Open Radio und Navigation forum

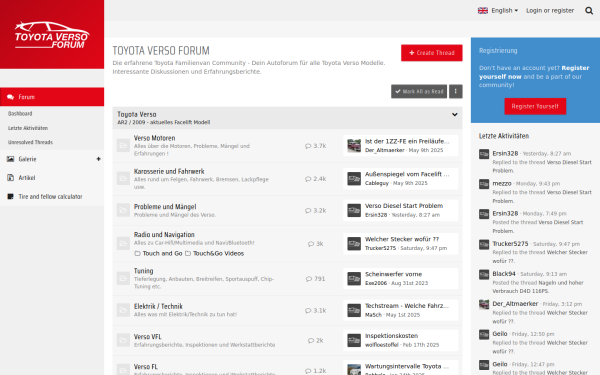pyautogui.click(x=164, y=235)
